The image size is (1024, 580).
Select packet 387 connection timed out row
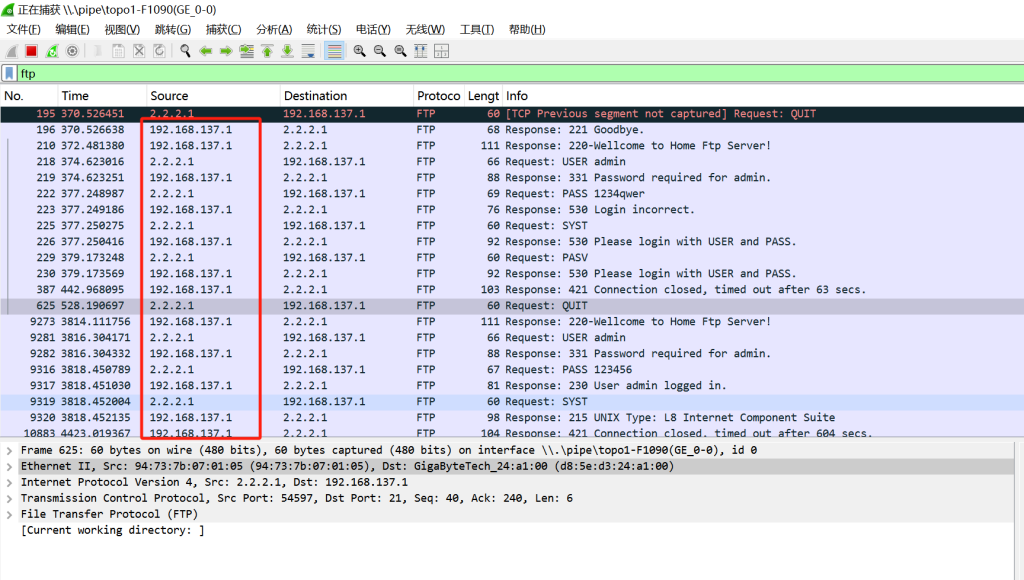tap(512, 290)
